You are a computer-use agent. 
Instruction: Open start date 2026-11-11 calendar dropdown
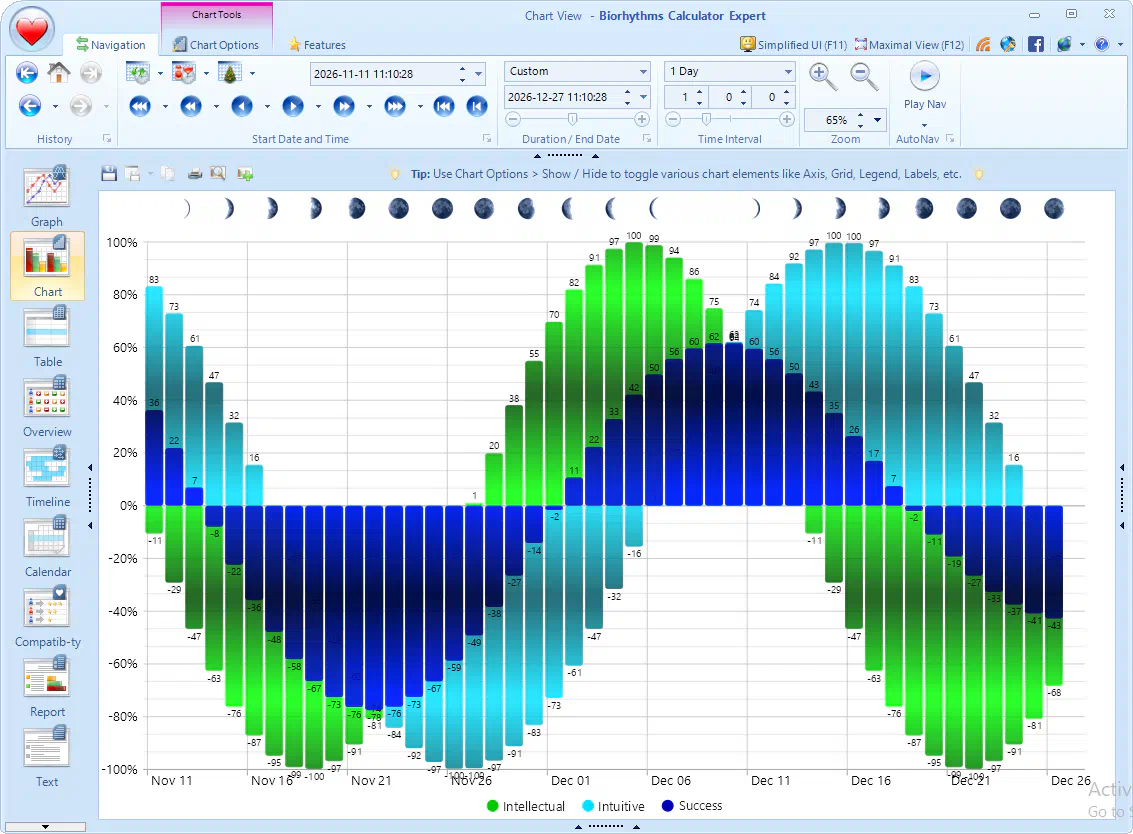[x=478, y=74]
